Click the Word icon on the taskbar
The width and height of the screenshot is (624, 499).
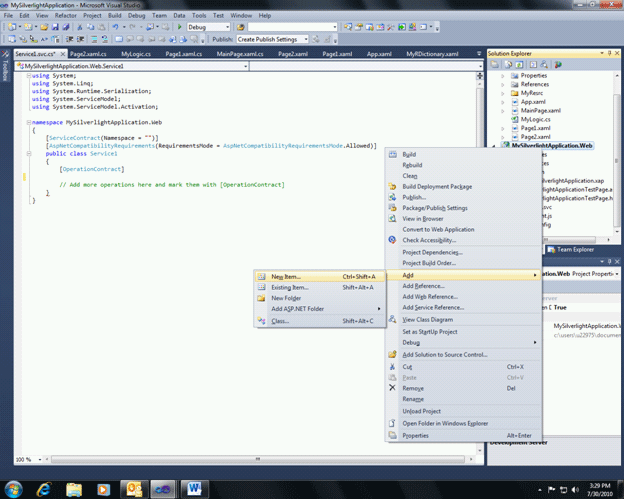click(194, 488)
